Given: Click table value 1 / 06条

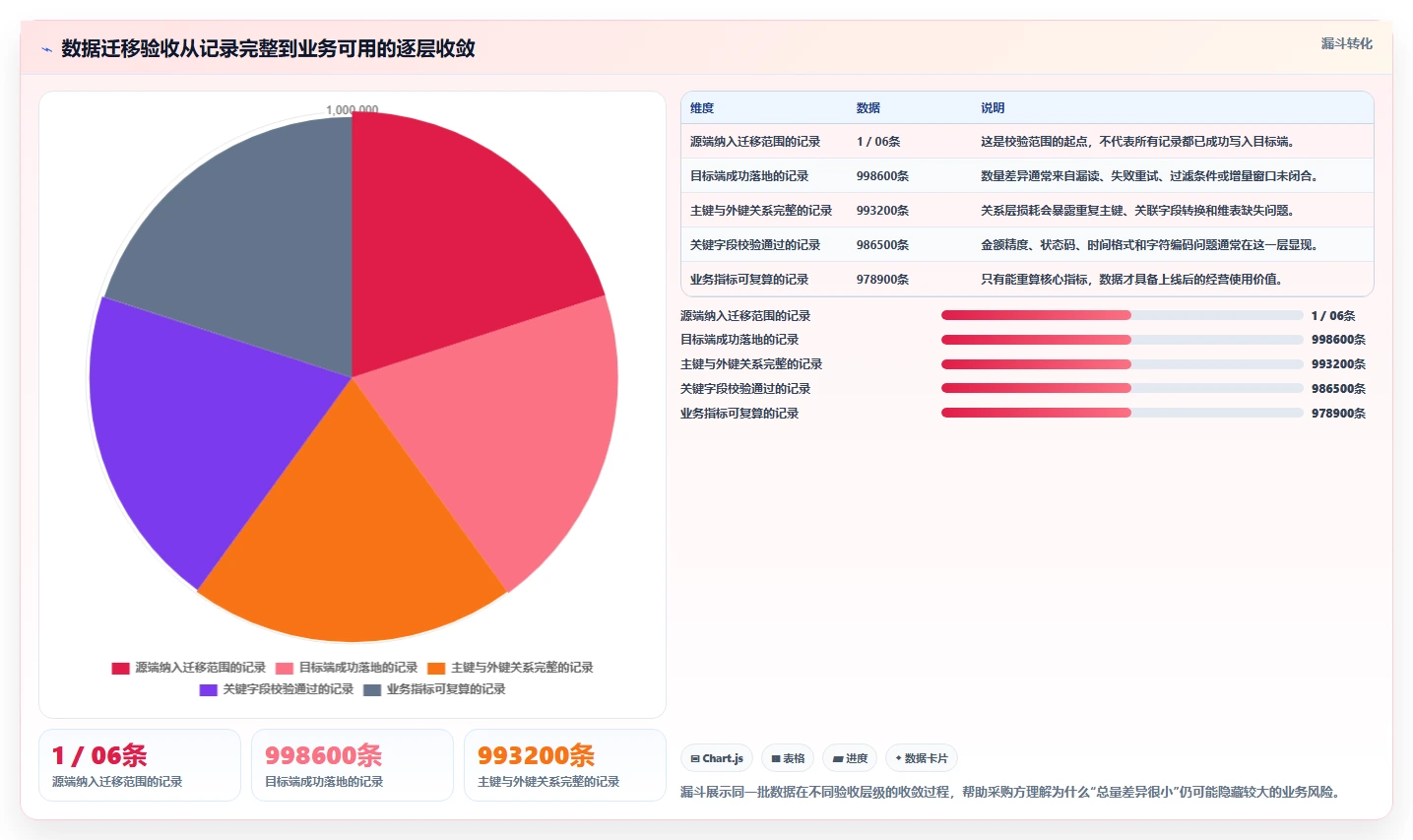Looking at the screenshot, I should click(x=878, y=142).
